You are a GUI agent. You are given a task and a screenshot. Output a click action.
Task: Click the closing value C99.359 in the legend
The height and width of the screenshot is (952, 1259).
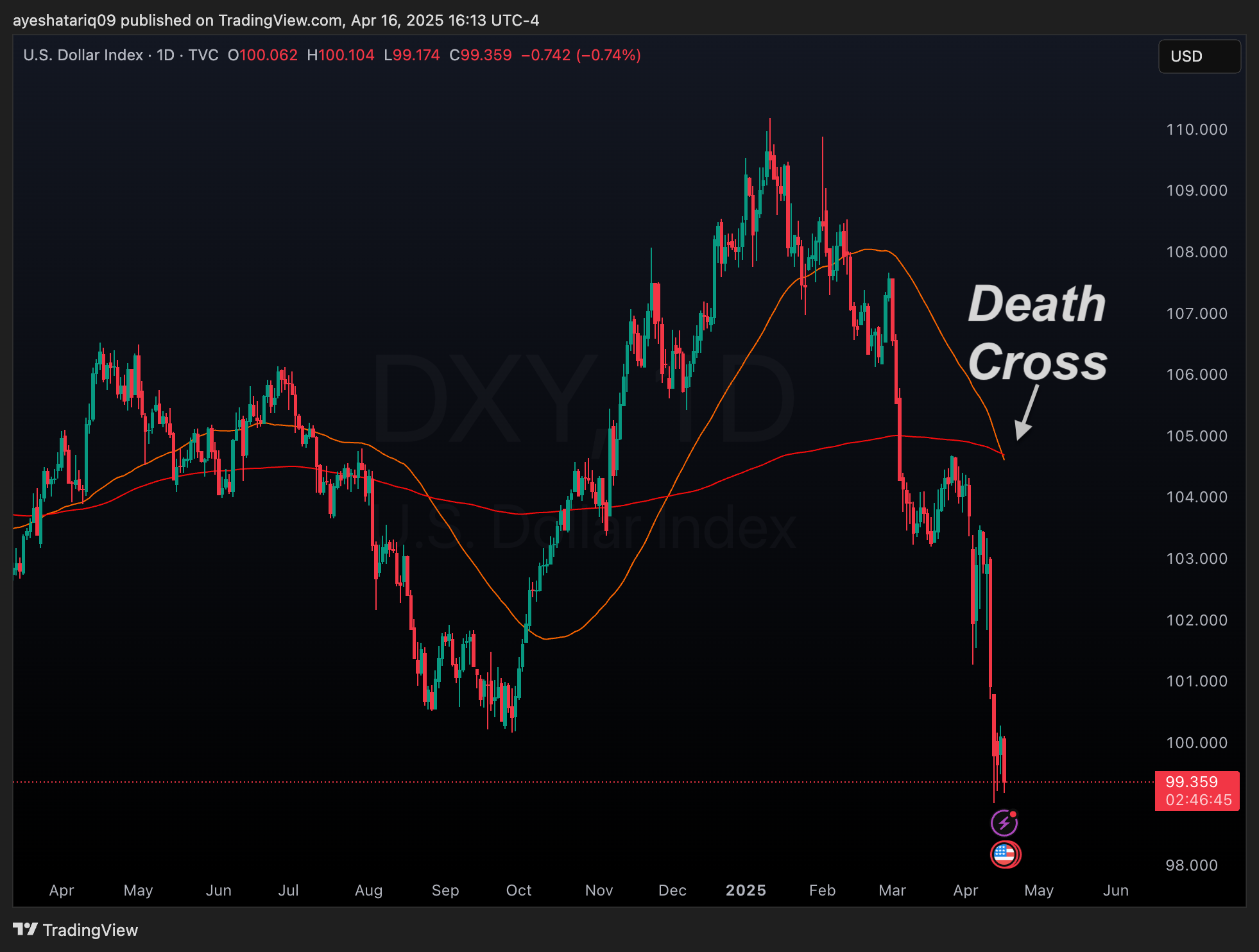[x=481, y=55]
